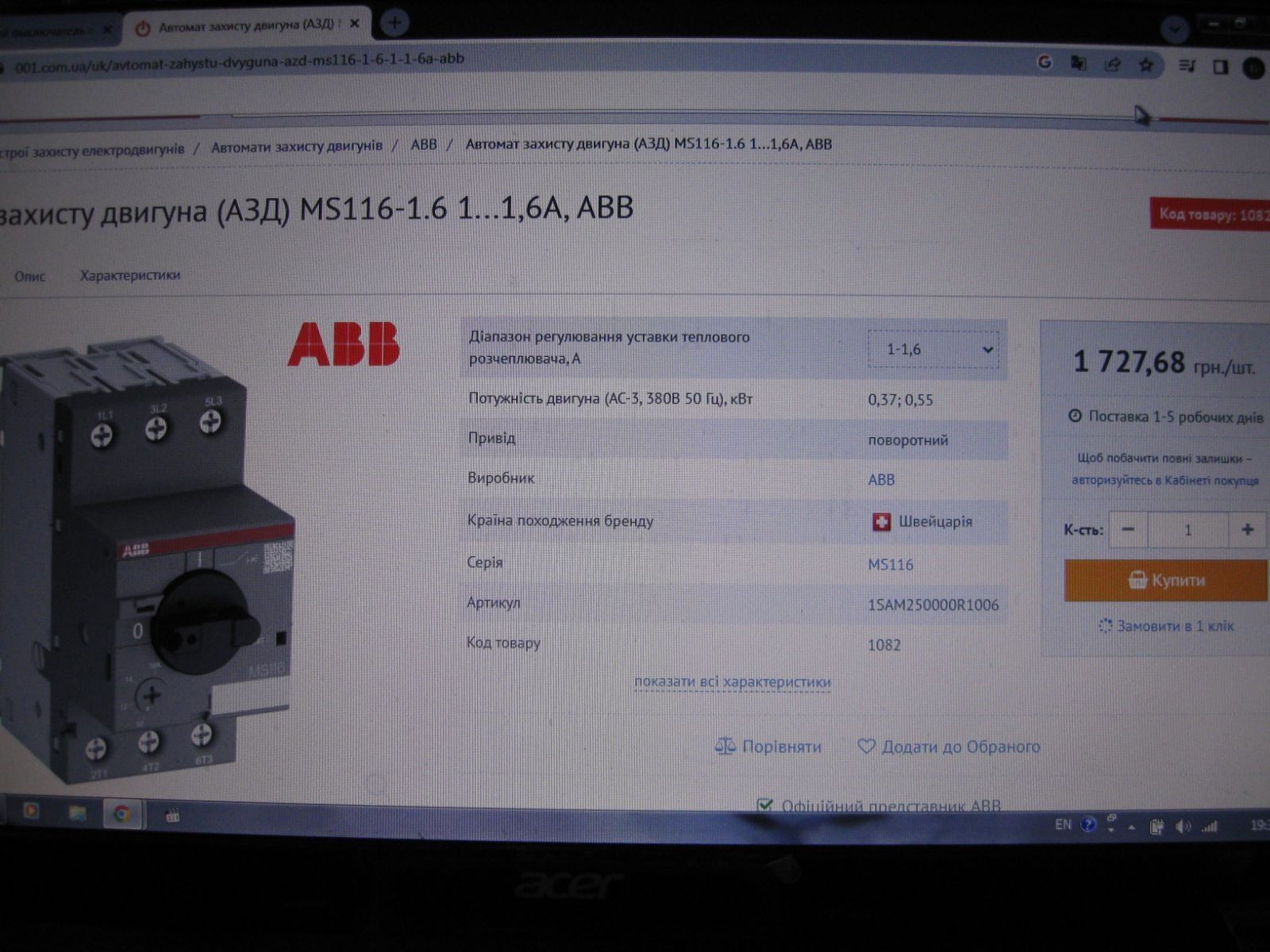Expand the 1-1,6 setting range dropdown
The width and height of the screenshot is (1270, 952).
point(933,349)
